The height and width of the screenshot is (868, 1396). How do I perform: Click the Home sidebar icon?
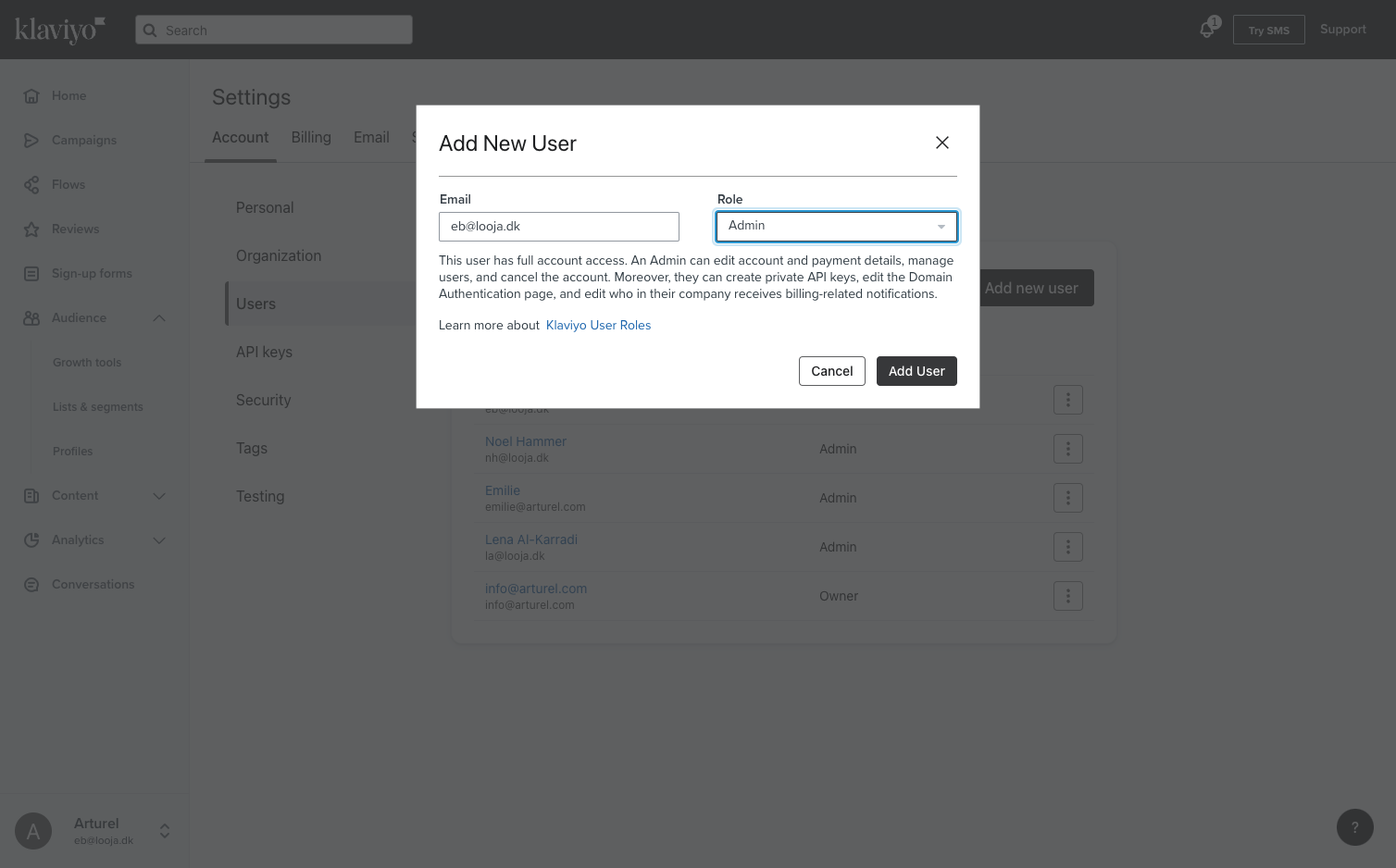click(31, 95)
